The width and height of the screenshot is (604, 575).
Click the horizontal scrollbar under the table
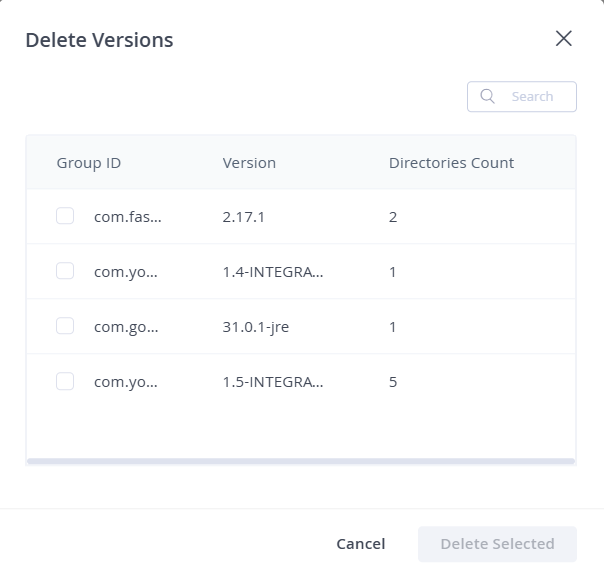301,461
